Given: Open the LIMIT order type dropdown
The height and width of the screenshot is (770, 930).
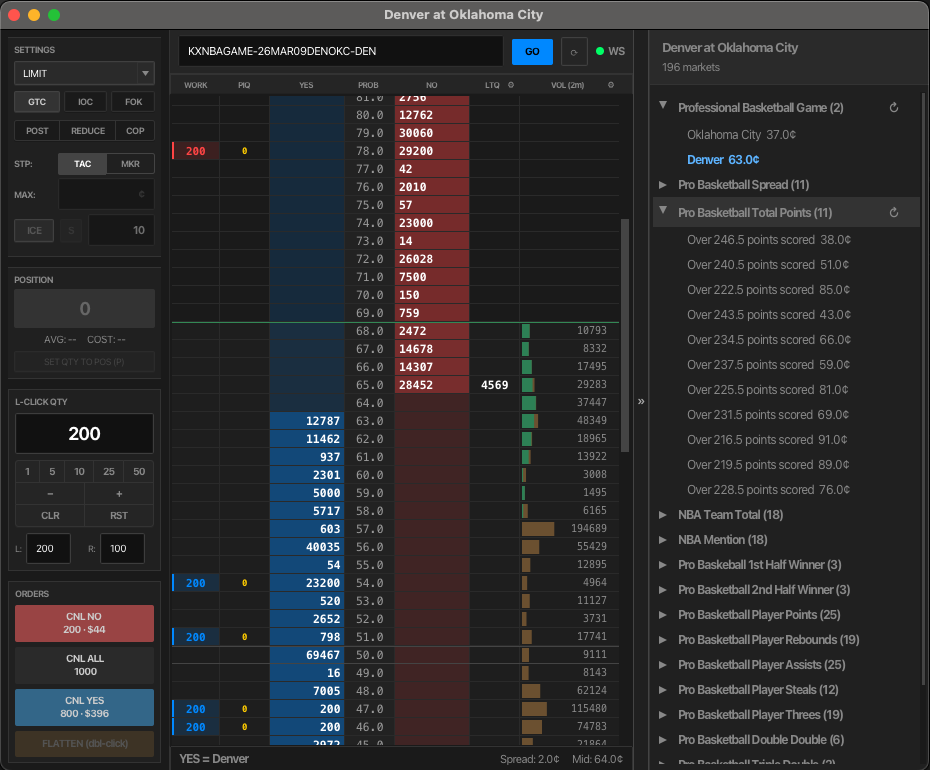Looking at the screenshot, I should pos(84,73).
